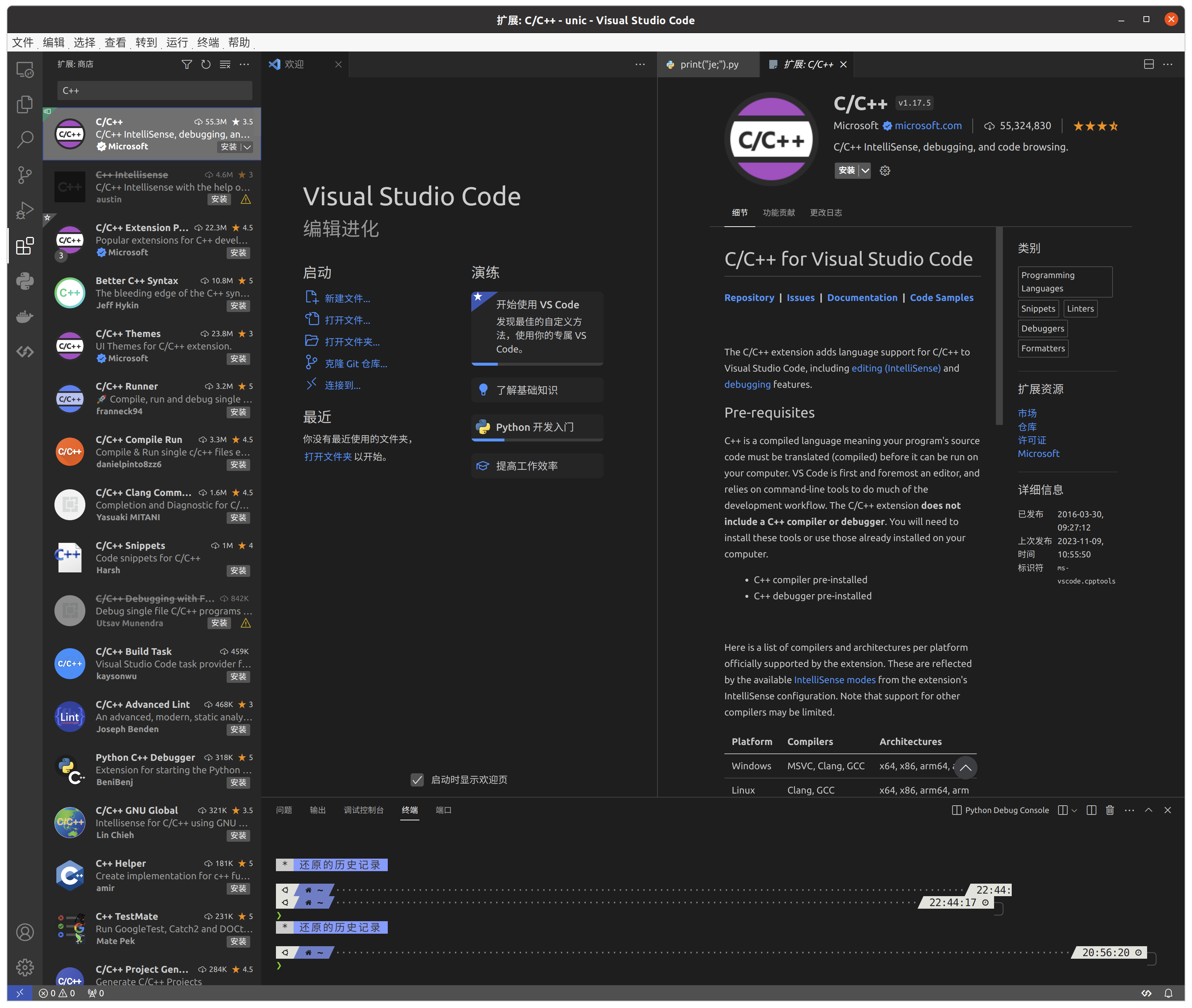Select the Python C++ Debugger extension entry
This screenshot has width=1192, height=1008.
tap(152, 770)
